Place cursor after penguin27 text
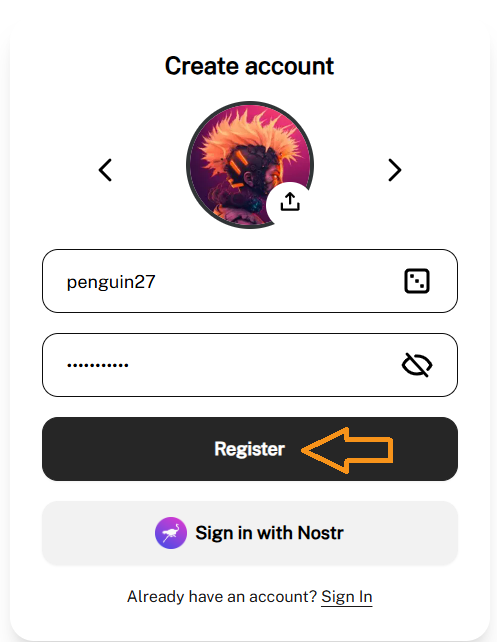 (x=157, y=282)
